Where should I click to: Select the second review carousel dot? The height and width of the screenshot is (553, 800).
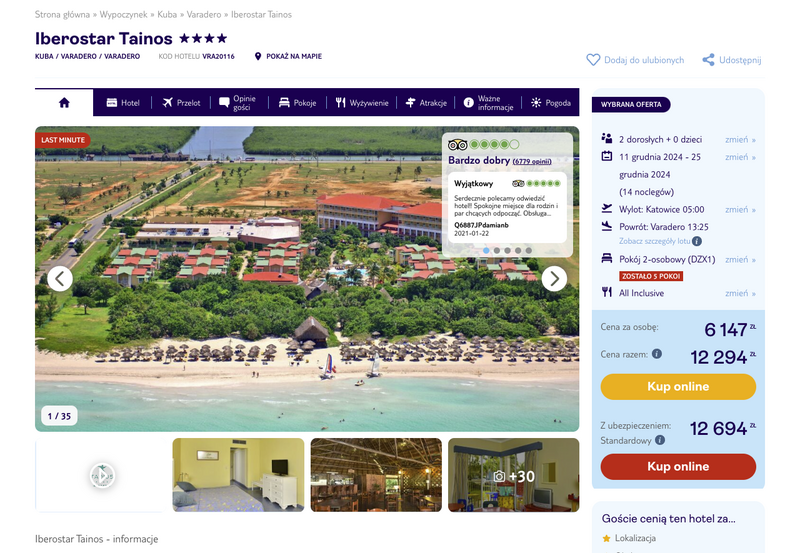(x=496, y=250)
